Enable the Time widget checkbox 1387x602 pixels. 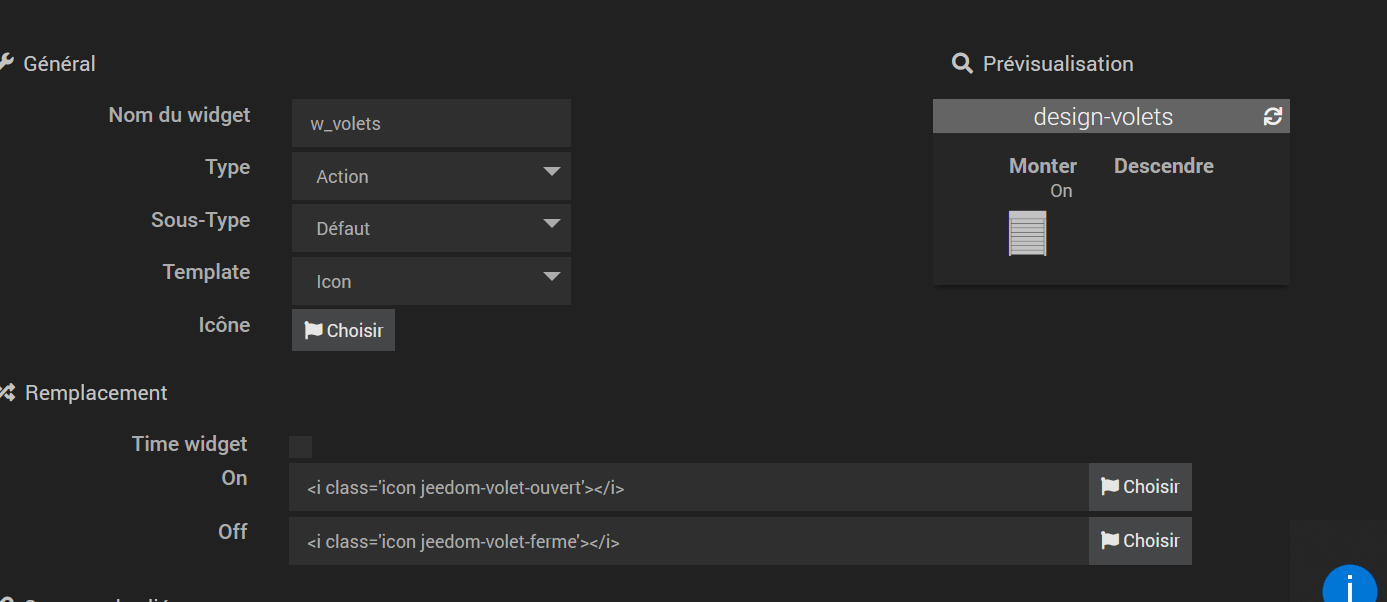(300, 447)
